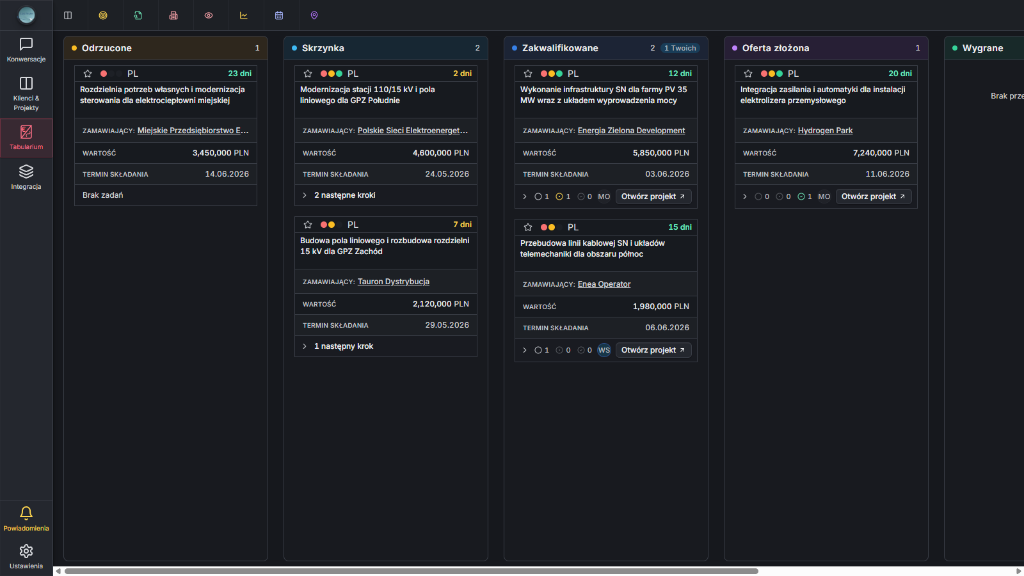Click in-progress tasks counter on Energia Zielona card
Image resolution: width=1024 pixels, height=576 pixels.
tap(563, 197)
